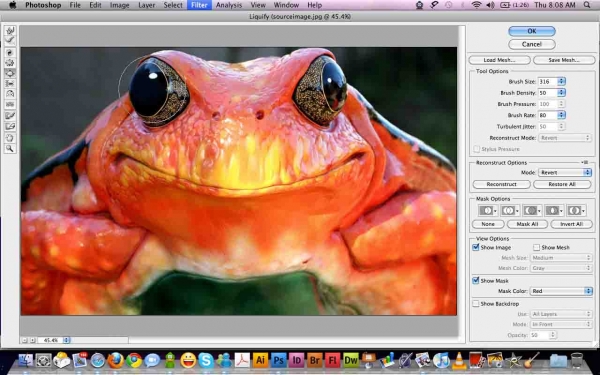Launch Adobe Bridge from the dock
The width and height of the screenshot is (600, 375).
[x=315, y=360]
